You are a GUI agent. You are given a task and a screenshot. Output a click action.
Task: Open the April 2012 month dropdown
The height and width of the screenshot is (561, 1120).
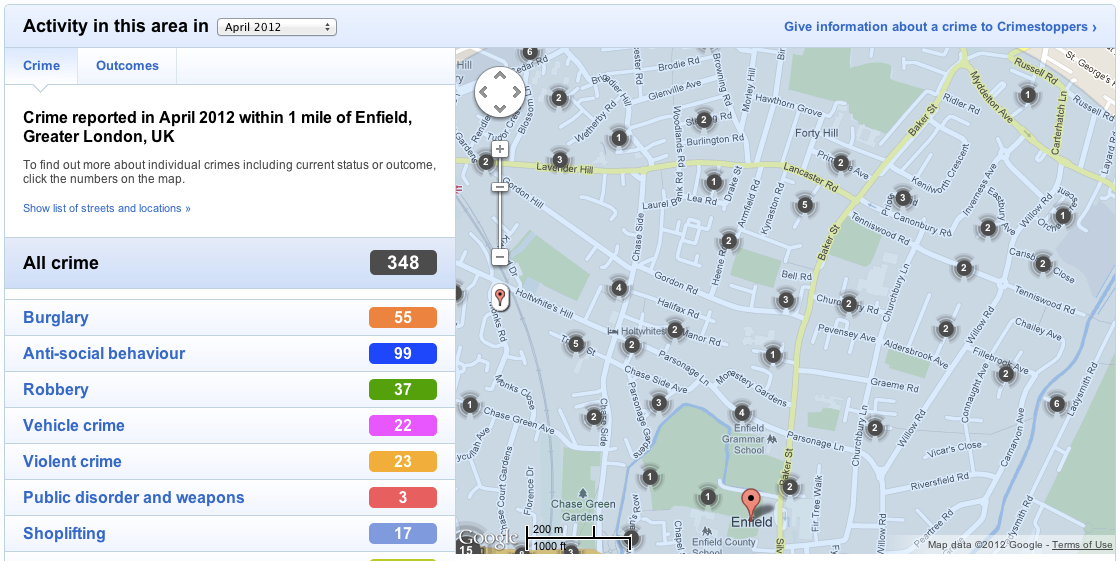click(x=277, y=27)
